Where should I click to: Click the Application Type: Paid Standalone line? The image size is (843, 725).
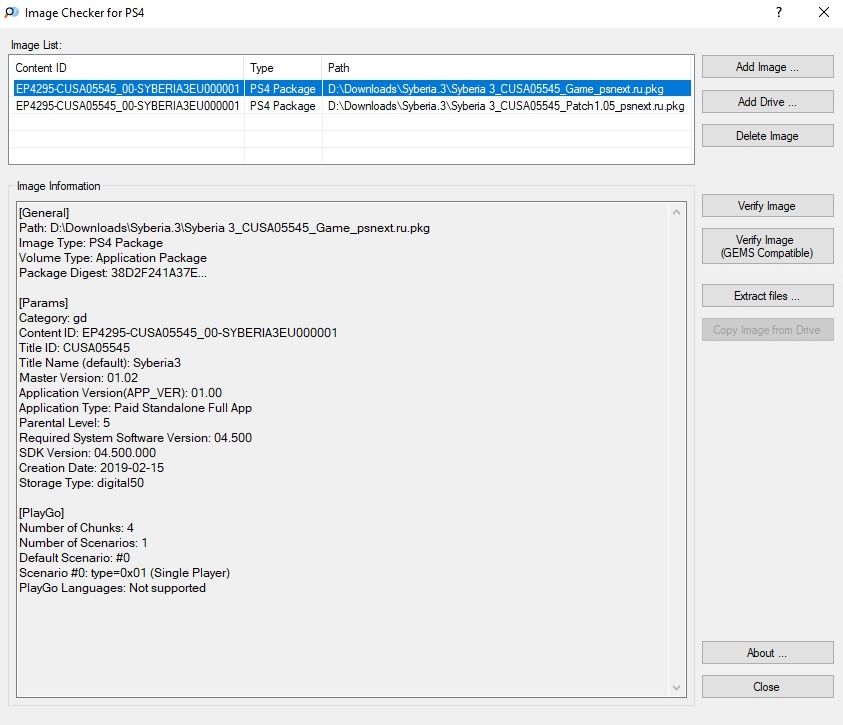pos(135,408)
